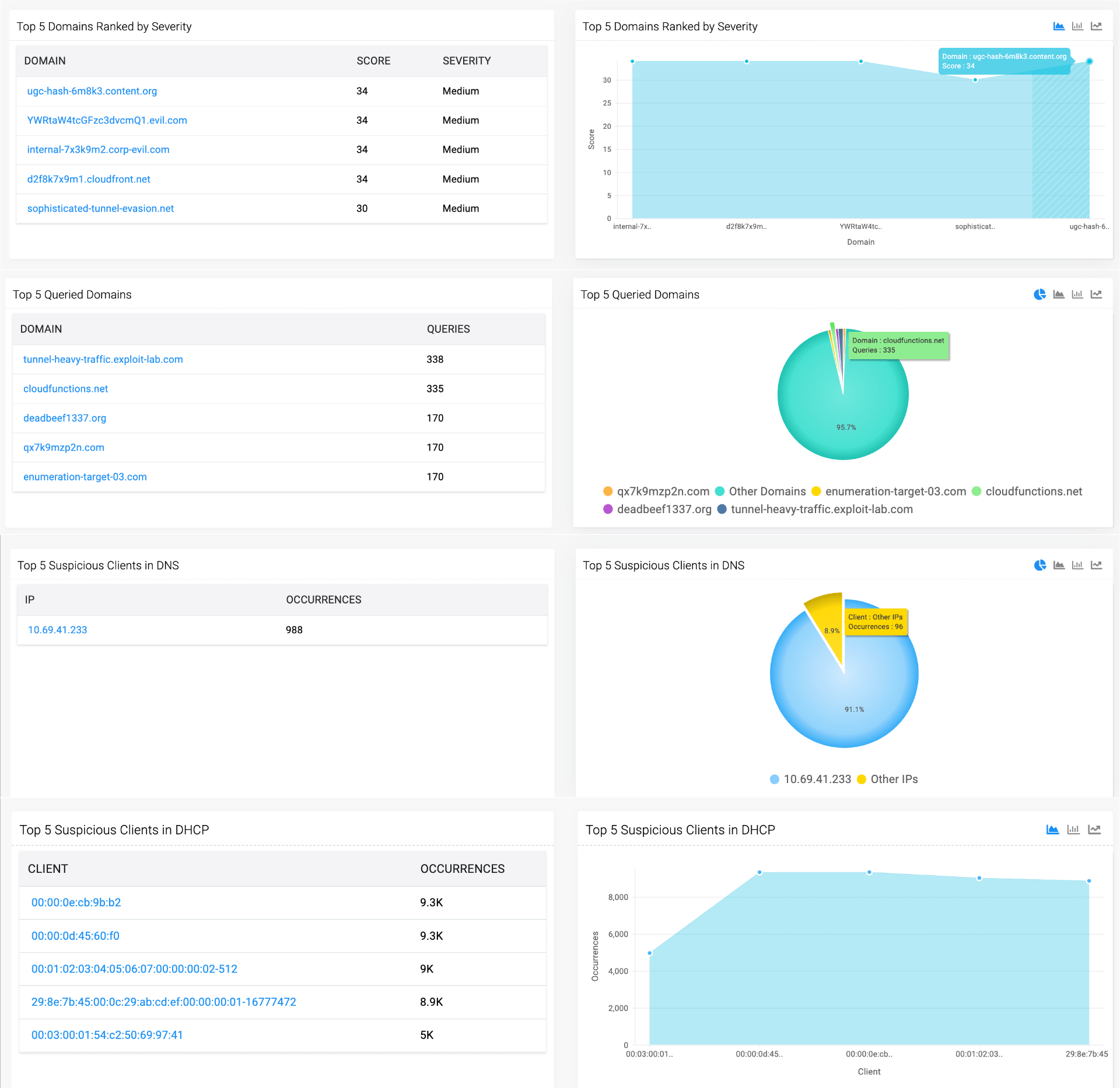The image size is (1120, 1088).
Task: Open tunnel-heavy-traffic.exploit-lab.com domain link
Action: 103,360
